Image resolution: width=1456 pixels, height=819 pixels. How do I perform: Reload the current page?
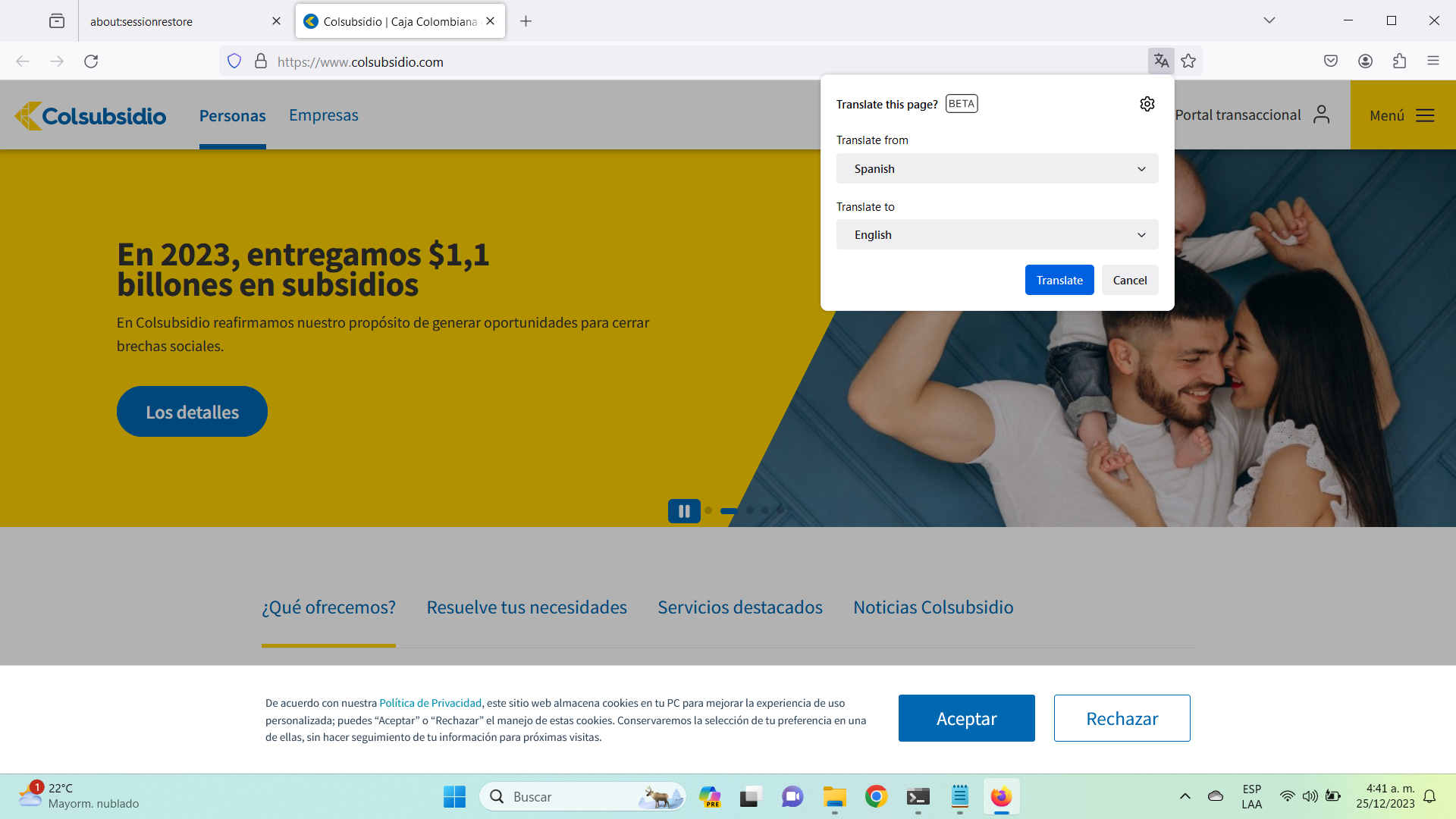click(91, 61)
